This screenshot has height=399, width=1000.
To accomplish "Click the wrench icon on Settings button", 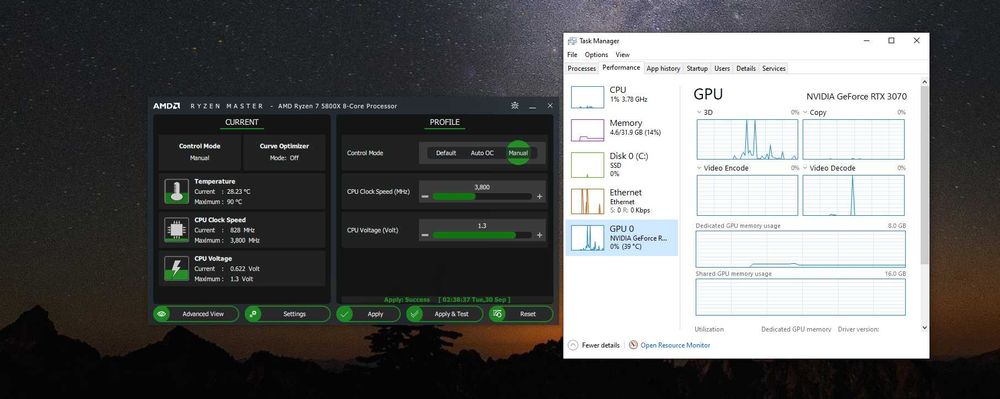I will click(x=253, y=314).
